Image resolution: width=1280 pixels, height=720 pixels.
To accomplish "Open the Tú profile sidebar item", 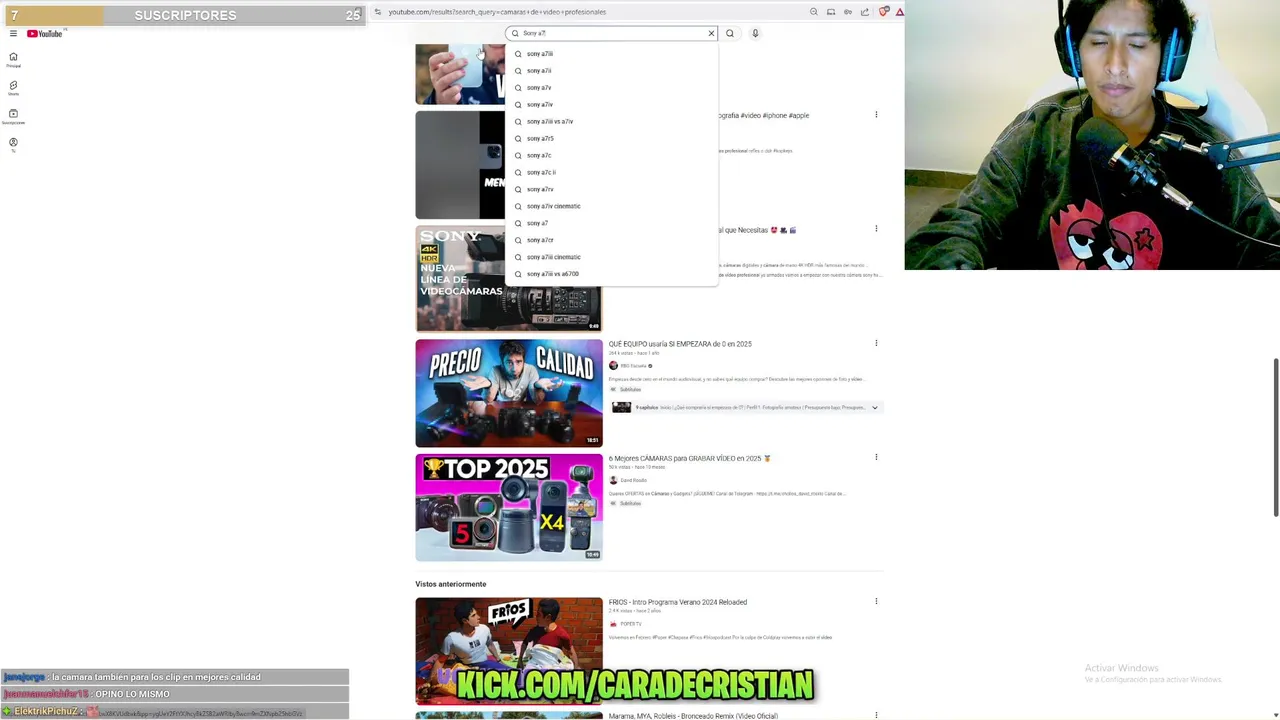I will pos(13,144).
